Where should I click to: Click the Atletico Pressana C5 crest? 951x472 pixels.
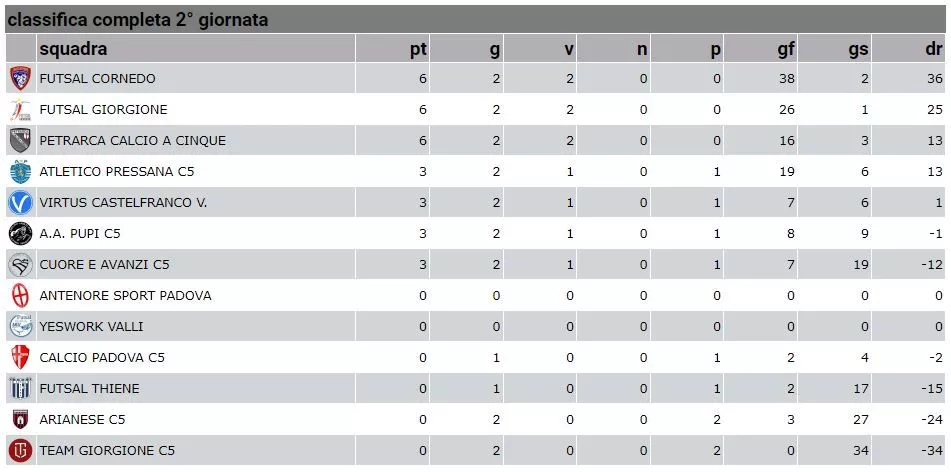tap(20, 172)
